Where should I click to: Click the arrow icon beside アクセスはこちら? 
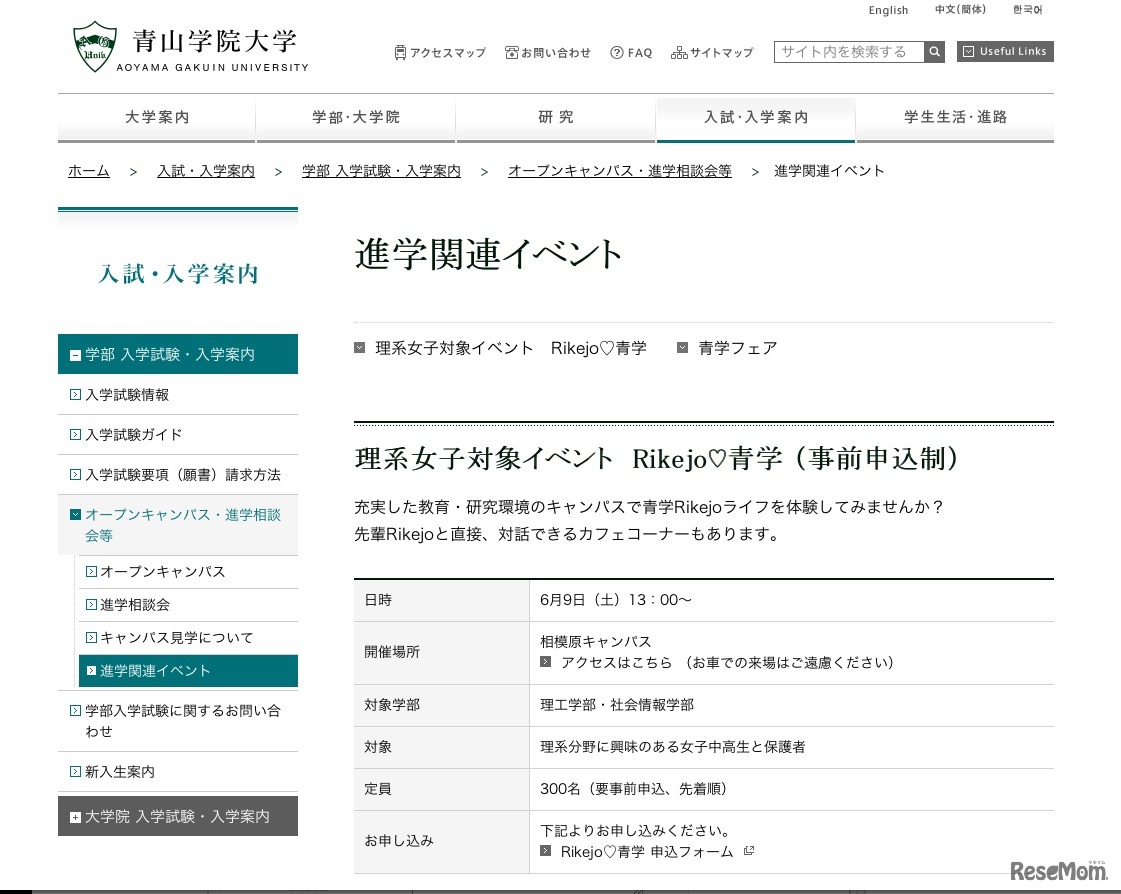pyautogui.click(x=546, y=662)
